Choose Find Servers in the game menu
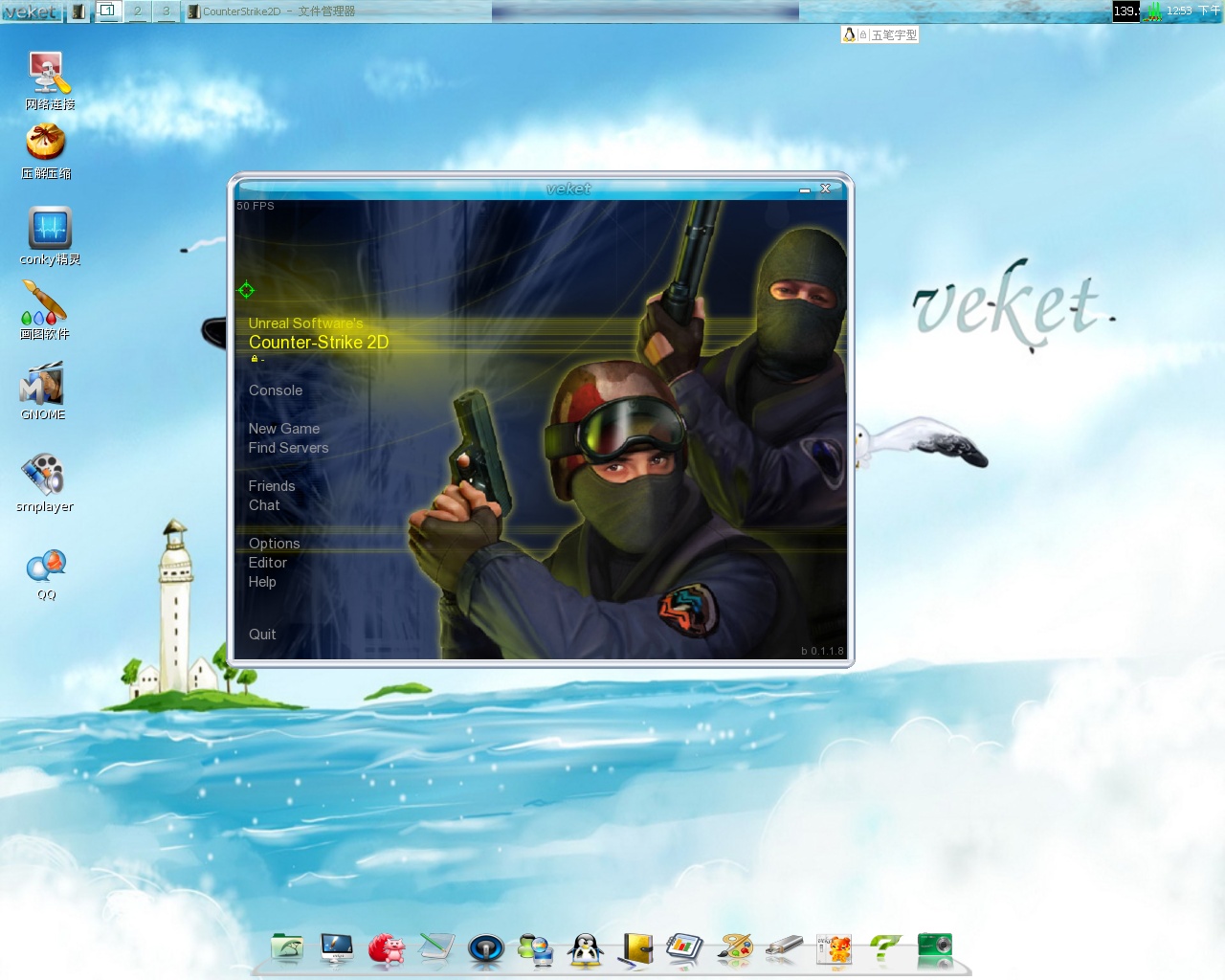 coord(288,448)
